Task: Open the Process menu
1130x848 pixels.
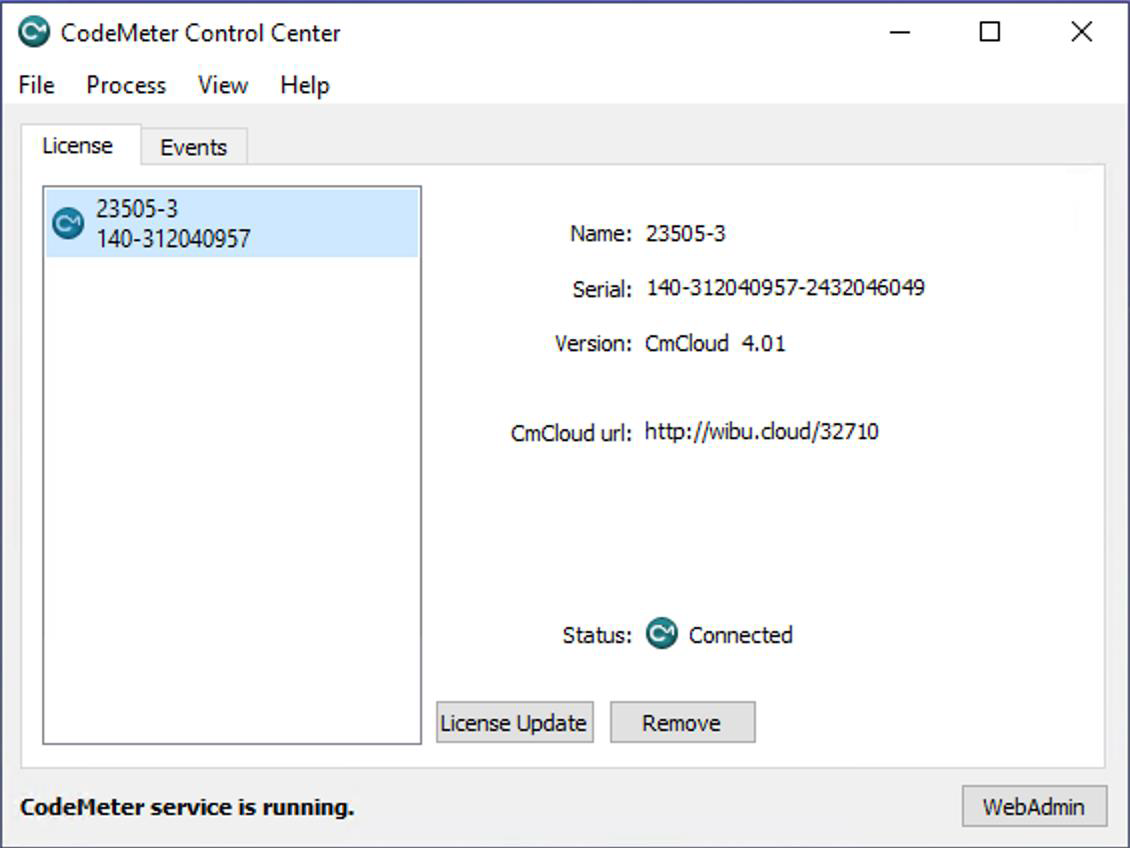Action: pyautogui.click(x=126, y=85)
